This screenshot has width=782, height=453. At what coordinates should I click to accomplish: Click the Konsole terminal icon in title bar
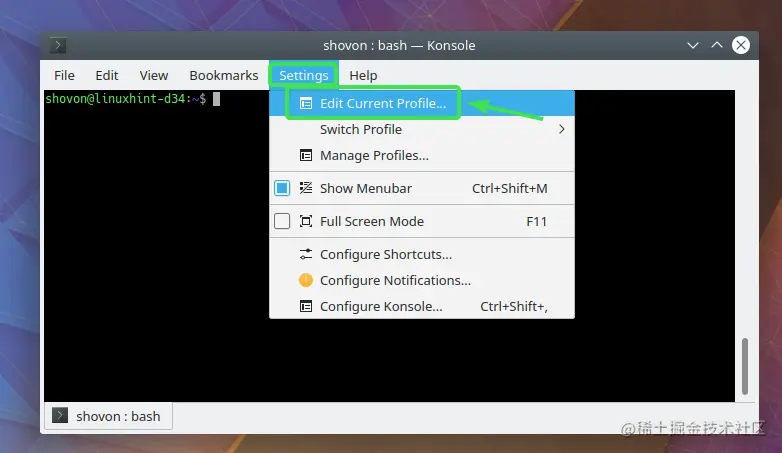[x=58, y=45]
